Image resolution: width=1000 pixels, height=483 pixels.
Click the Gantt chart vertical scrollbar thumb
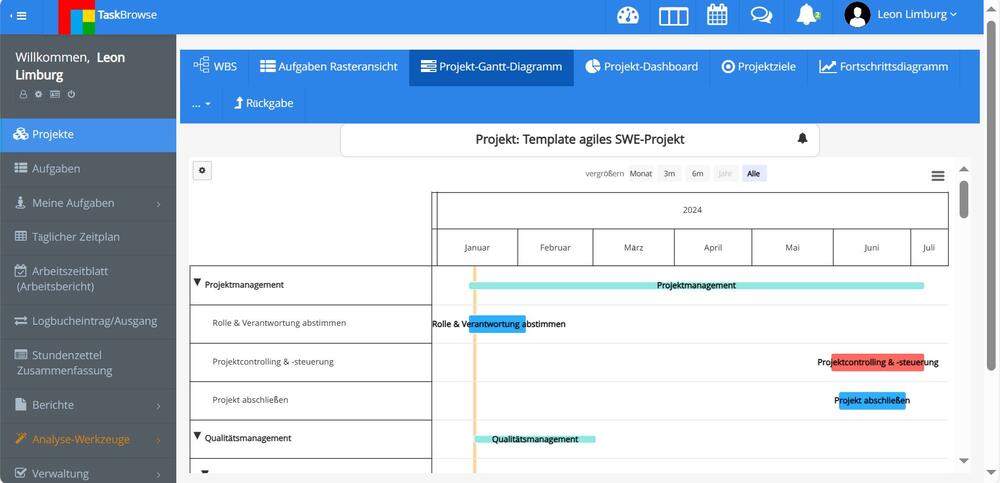(x=964, y=199)
